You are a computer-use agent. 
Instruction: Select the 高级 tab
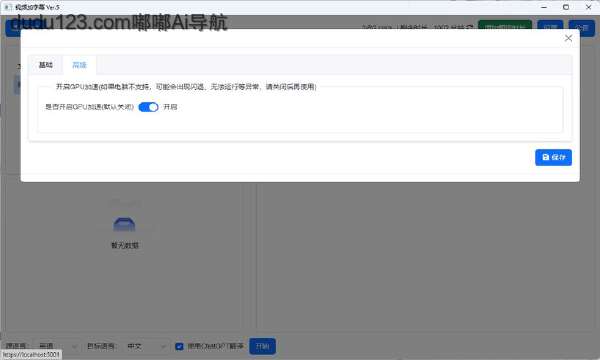(x=80, y=65)
